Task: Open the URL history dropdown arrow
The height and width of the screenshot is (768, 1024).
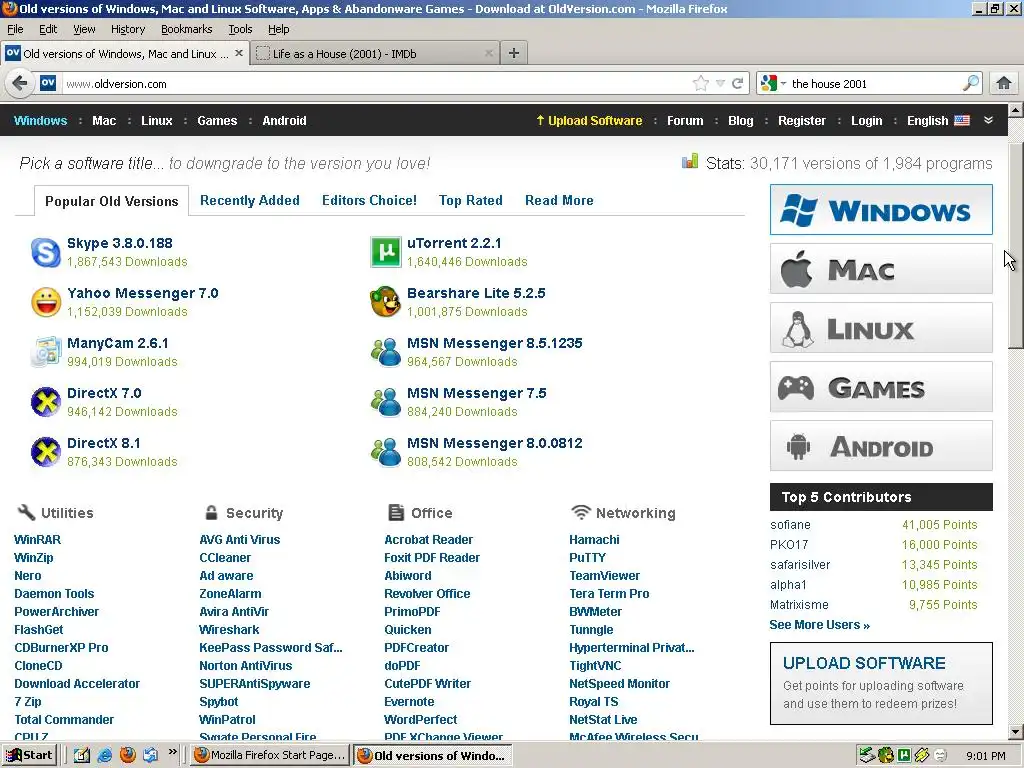Action: coord(720,84)
